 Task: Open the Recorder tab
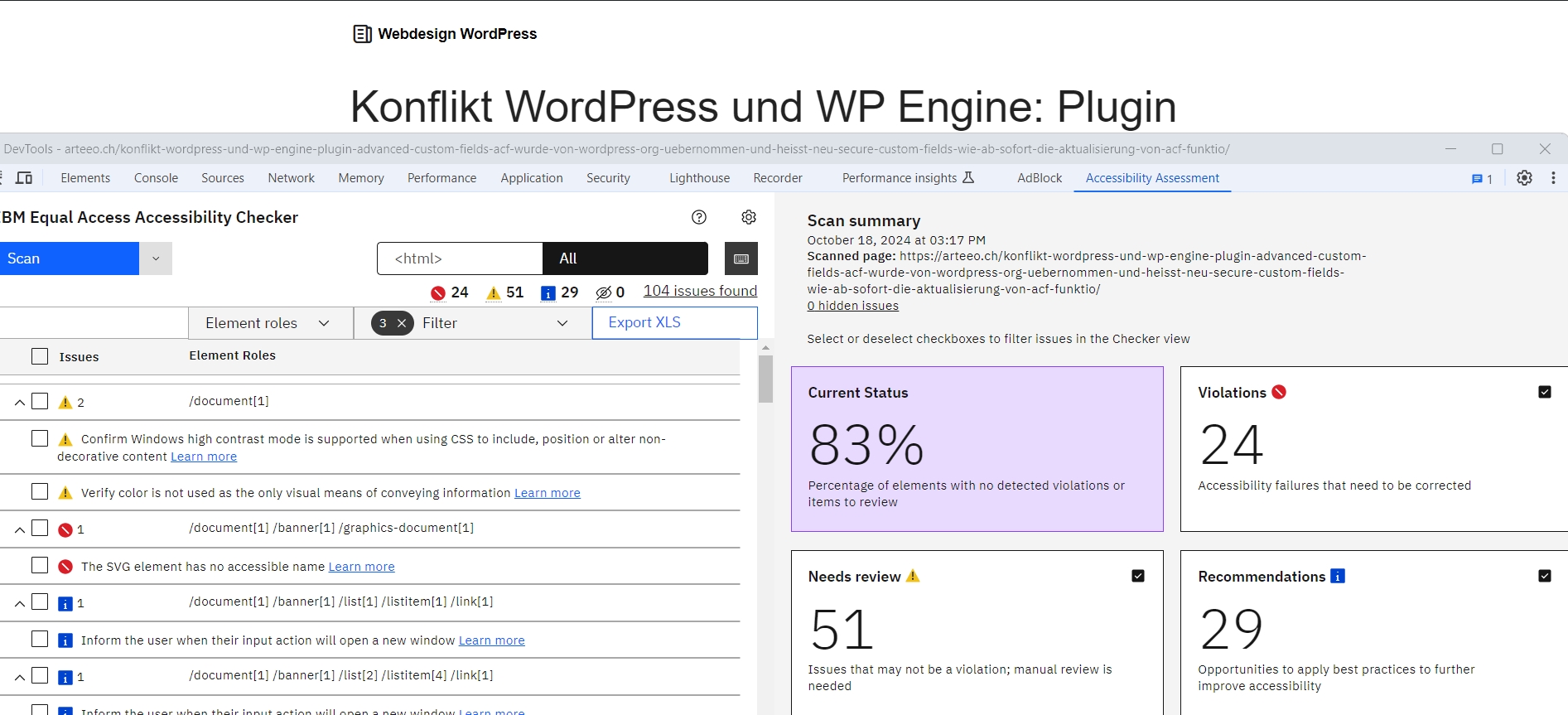point(778,178)
